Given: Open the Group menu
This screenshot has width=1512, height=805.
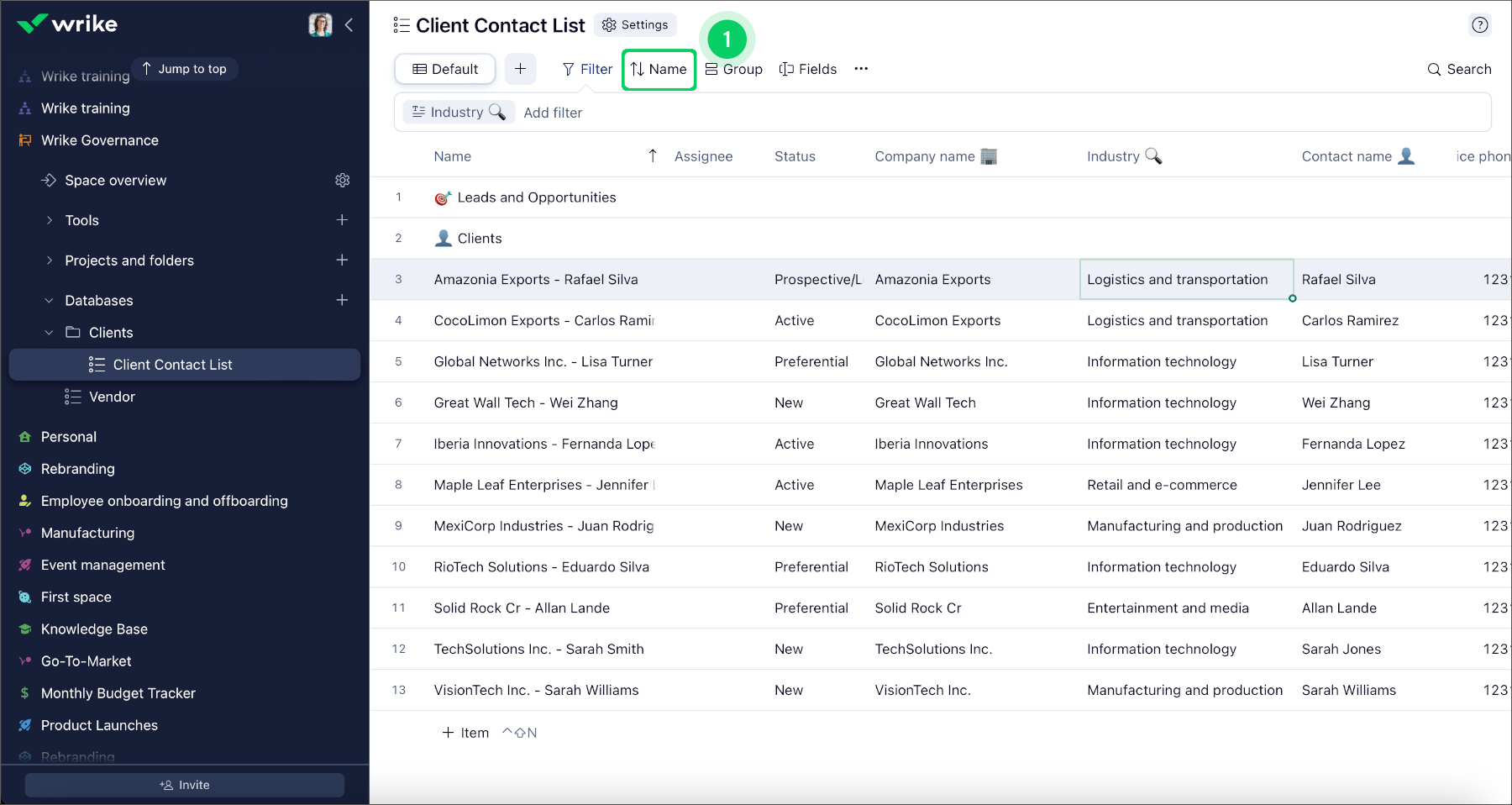Looking at the screenshot, I should tap(734, 69).
